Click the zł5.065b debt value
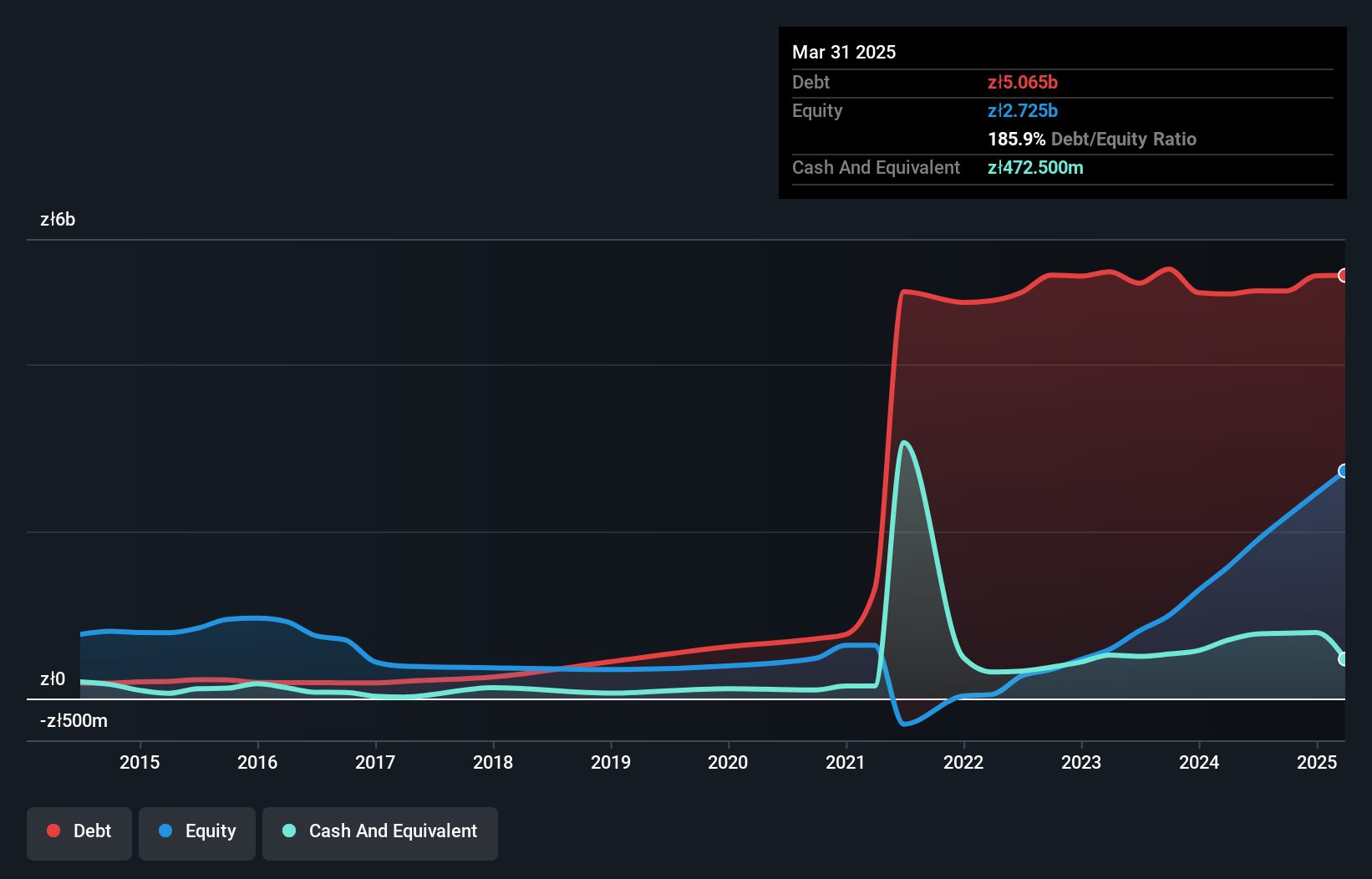The image size is (1372, 879). 1023,82
